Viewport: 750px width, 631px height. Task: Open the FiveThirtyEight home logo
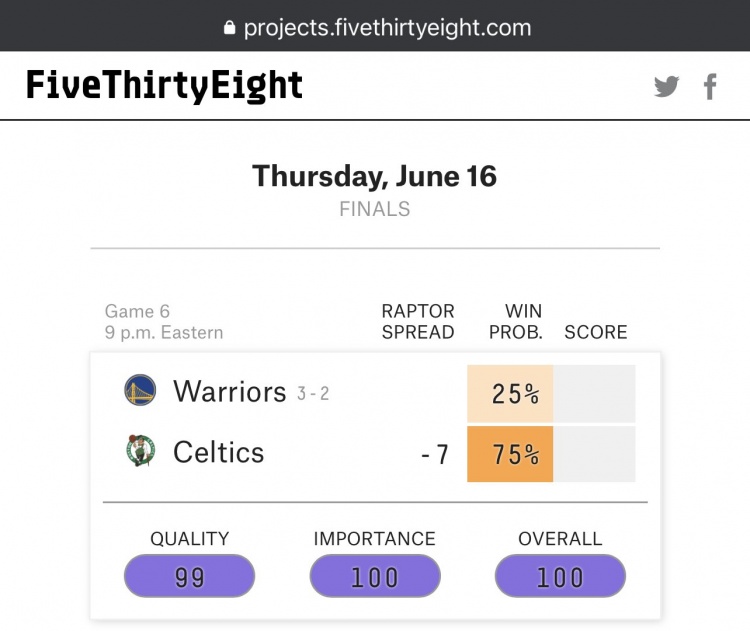click(x=164, y=86)
